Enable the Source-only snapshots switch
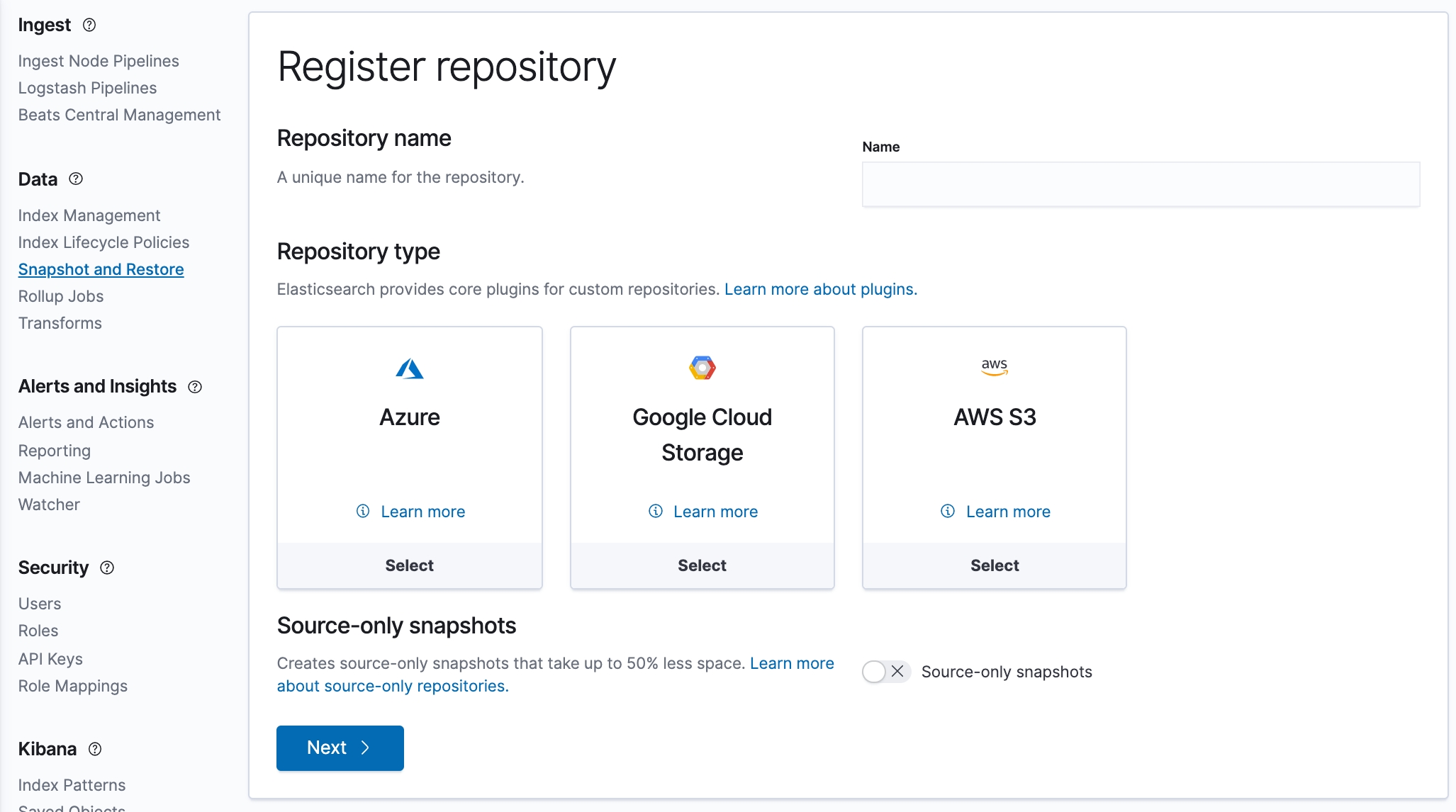Image resolution: width=1456 pixels, height=812 pixels. pyautogui.click(x=885, y=671)
